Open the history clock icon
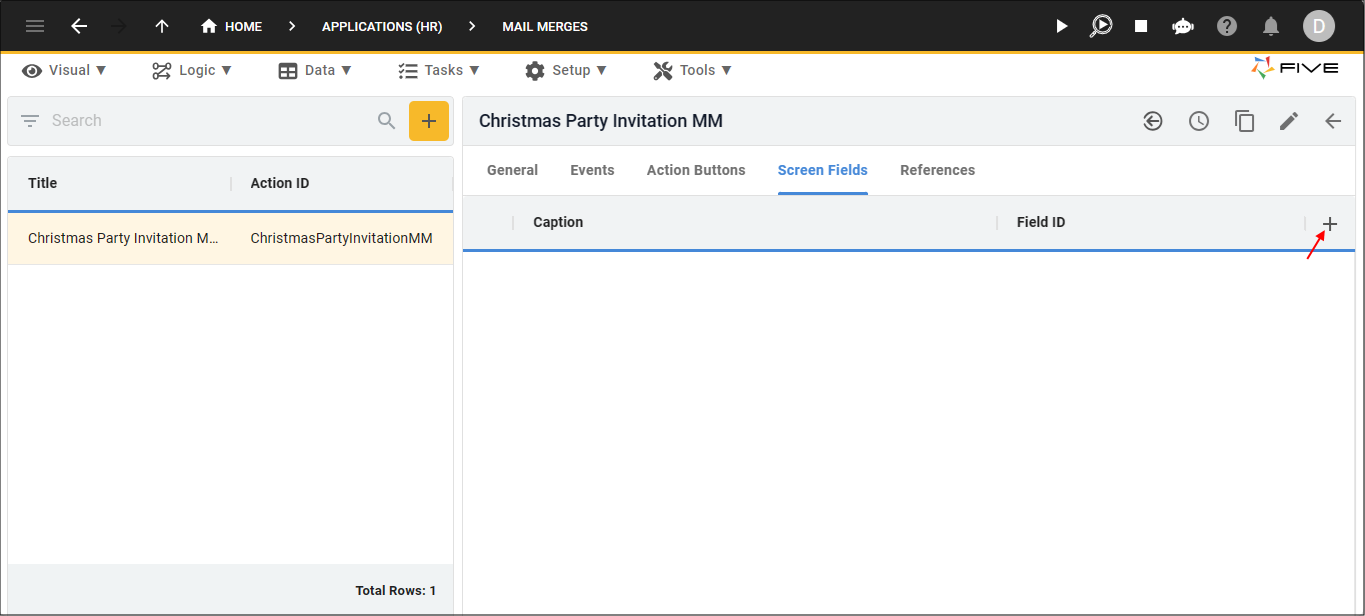The height and width of the screenshot is (616, 1365). pos(1199,121)
